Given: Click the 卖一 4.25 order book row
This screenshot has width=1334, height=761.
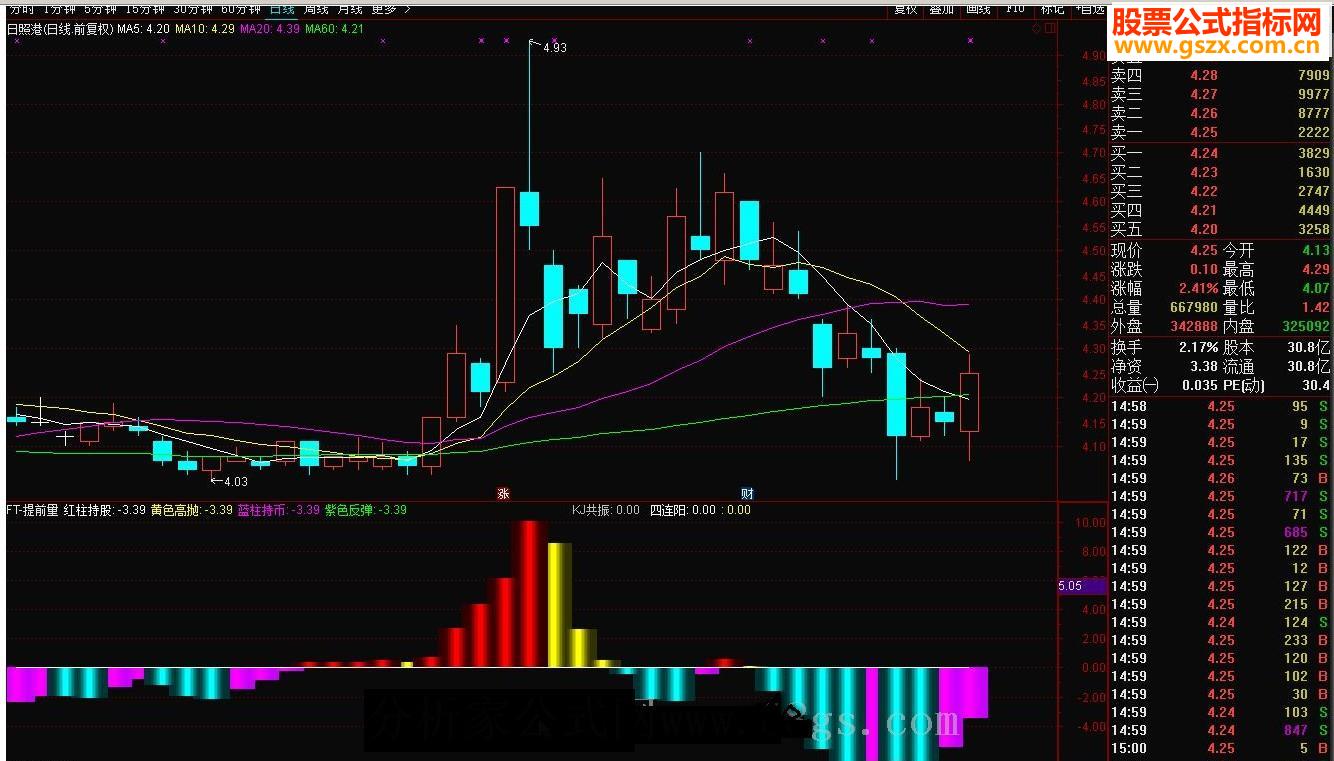Looking at the screenshot, I should (1220, 132).
